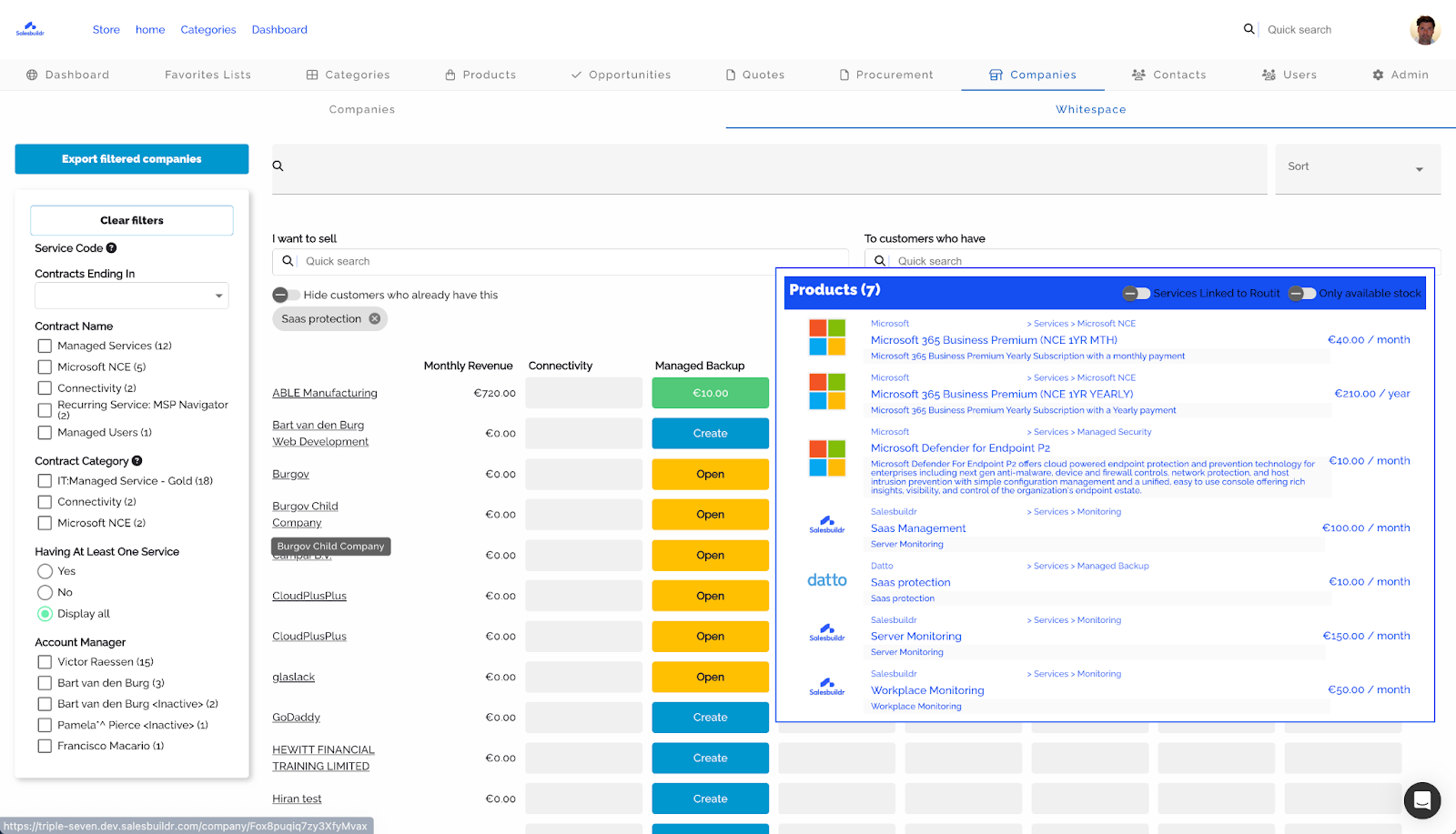Image resolution: width=1456 pixels, height=834 pixels.
Task: Click the Salesbuildr logo at top left
Action: coord(30,29)
